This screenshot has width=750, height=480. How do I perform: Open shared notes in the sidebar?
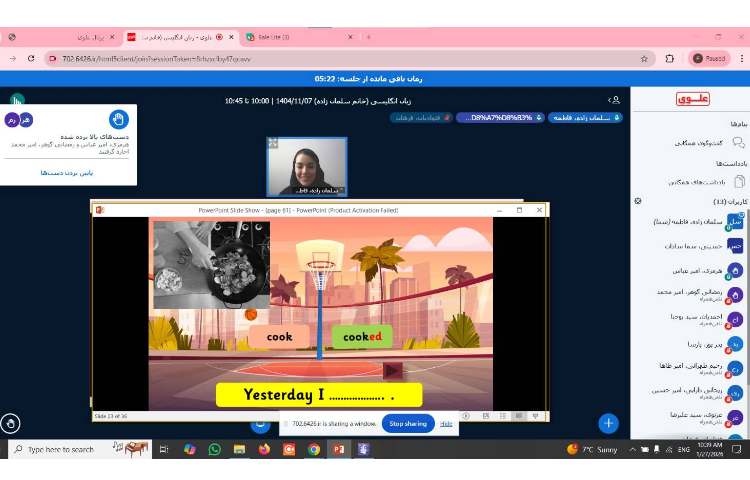click(702, 182)
